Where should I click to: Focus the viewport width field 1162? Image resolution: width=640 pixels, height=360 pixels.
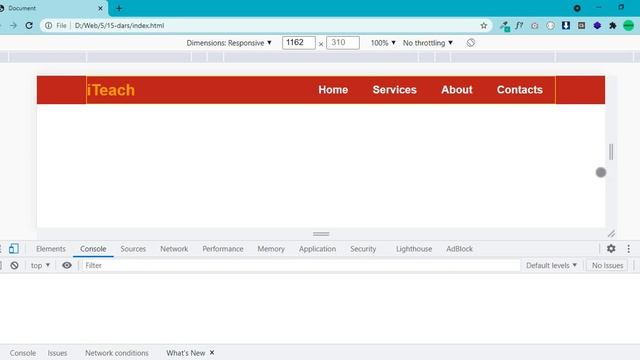(x=299, y=42)
